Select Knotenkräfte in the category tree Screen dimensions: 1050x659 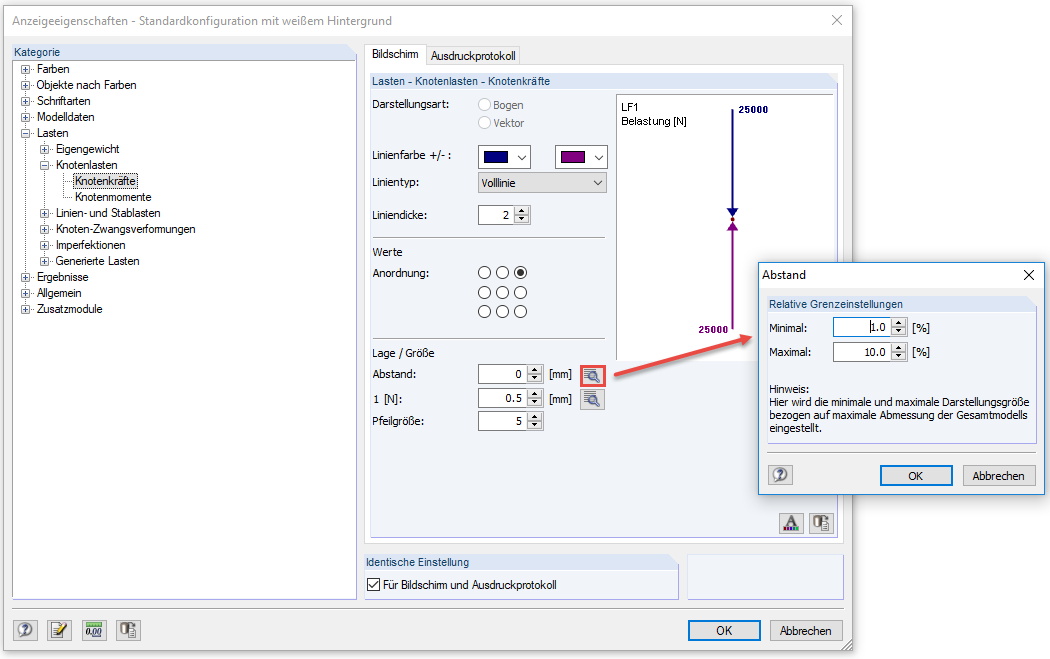(x=105, y=181)
